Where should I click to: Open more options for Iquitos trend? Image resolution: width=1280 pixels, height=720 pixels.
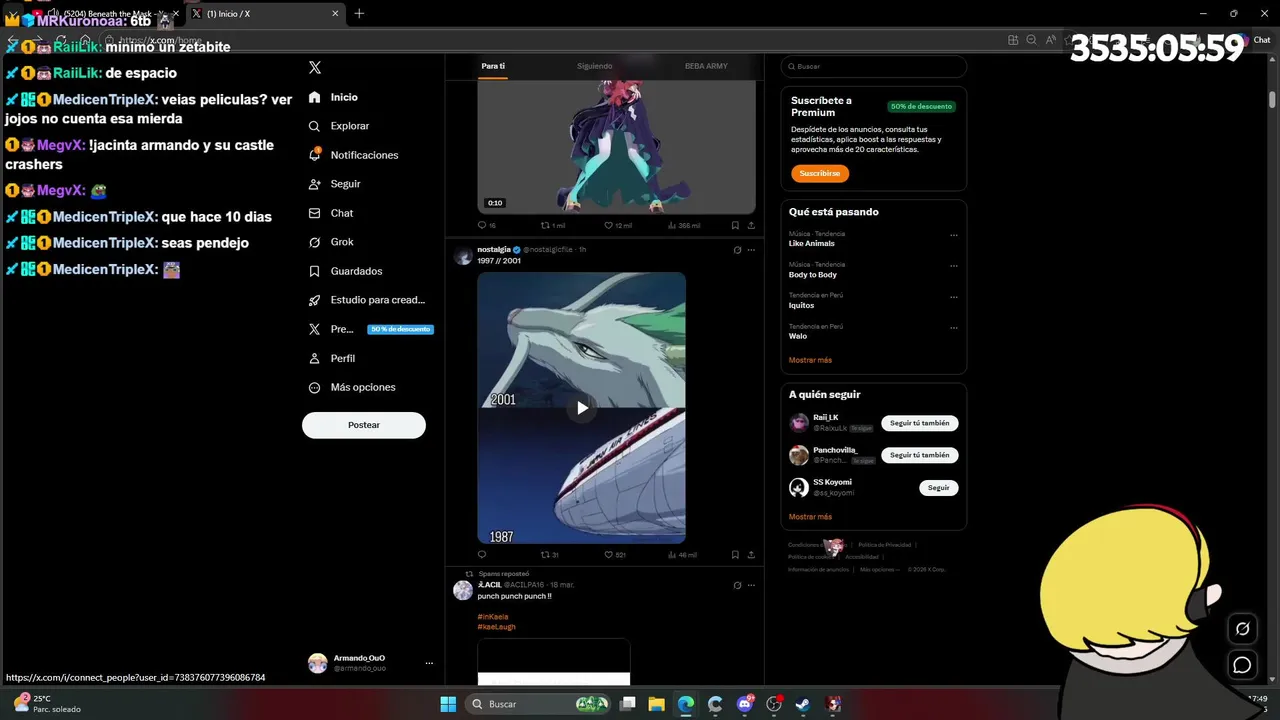click(954, 298)
